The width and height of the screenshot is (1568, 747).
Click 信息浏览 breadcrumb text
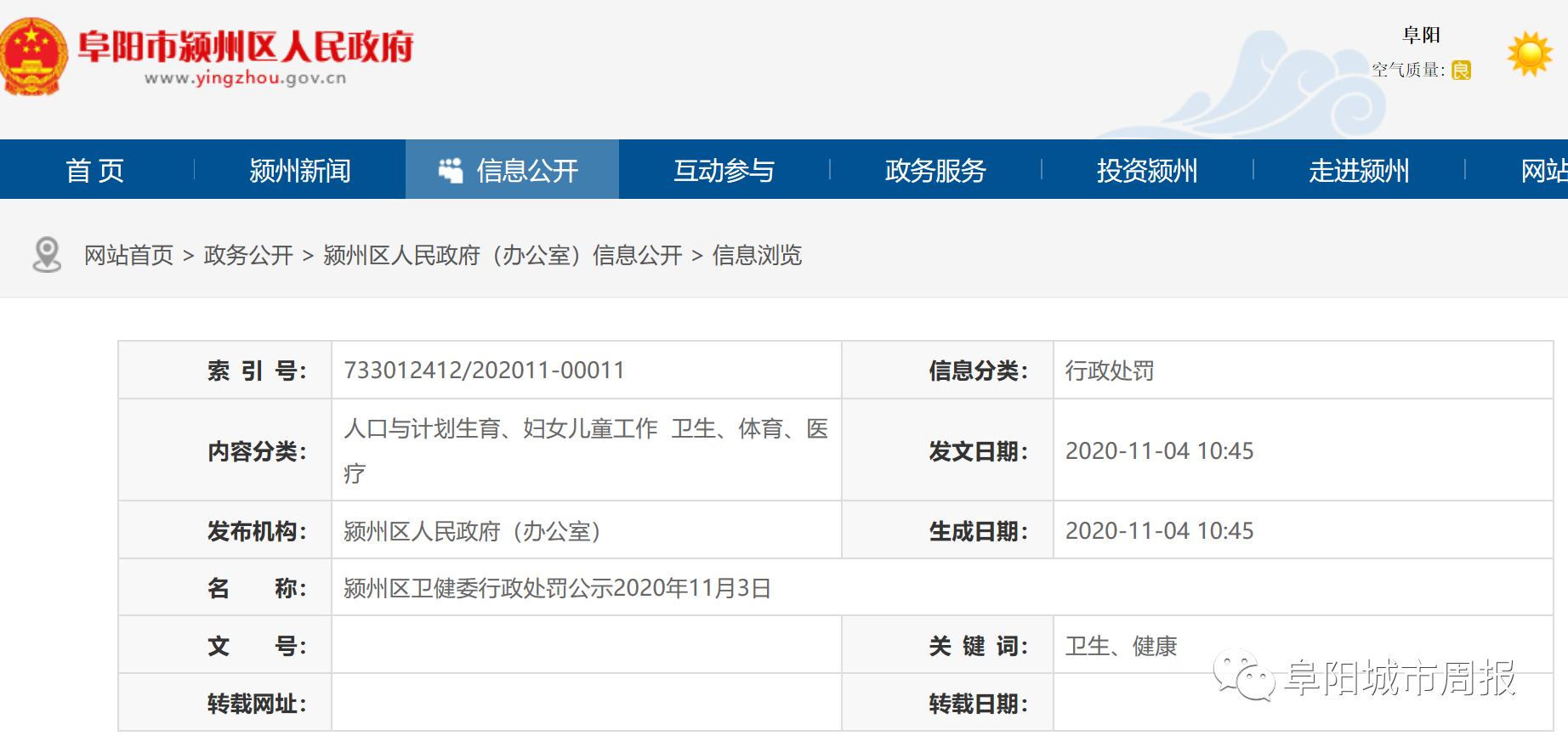pos(757,255)
